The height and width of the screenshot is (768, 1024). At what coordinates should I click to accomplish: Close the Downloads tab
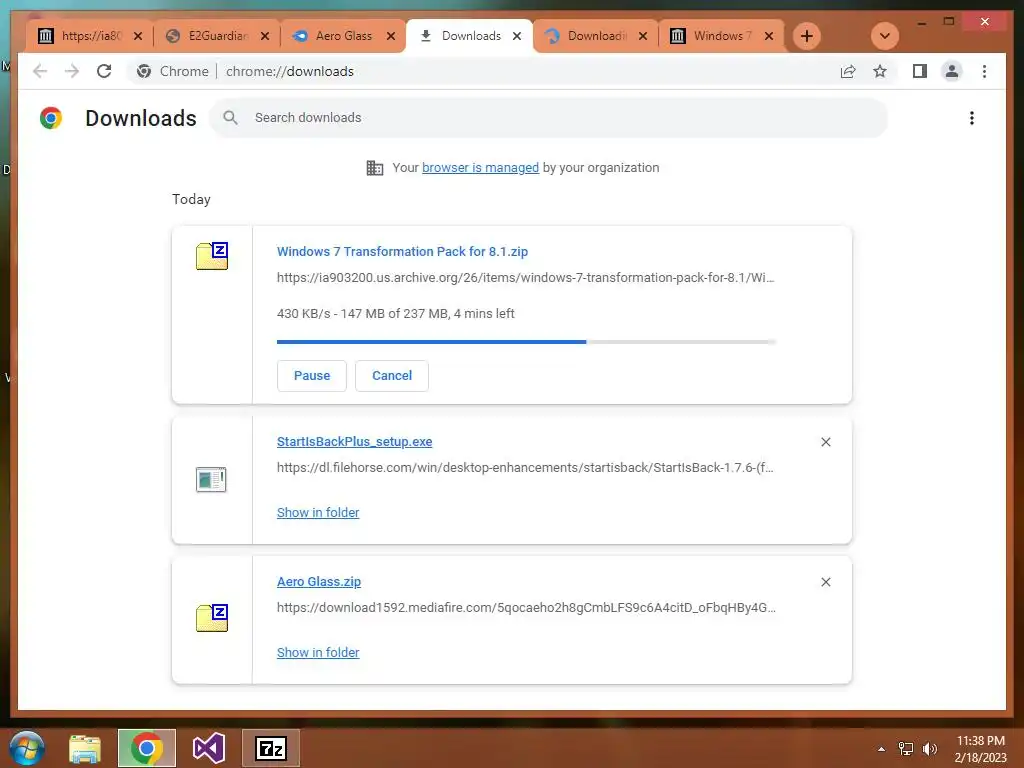(517, 36)
